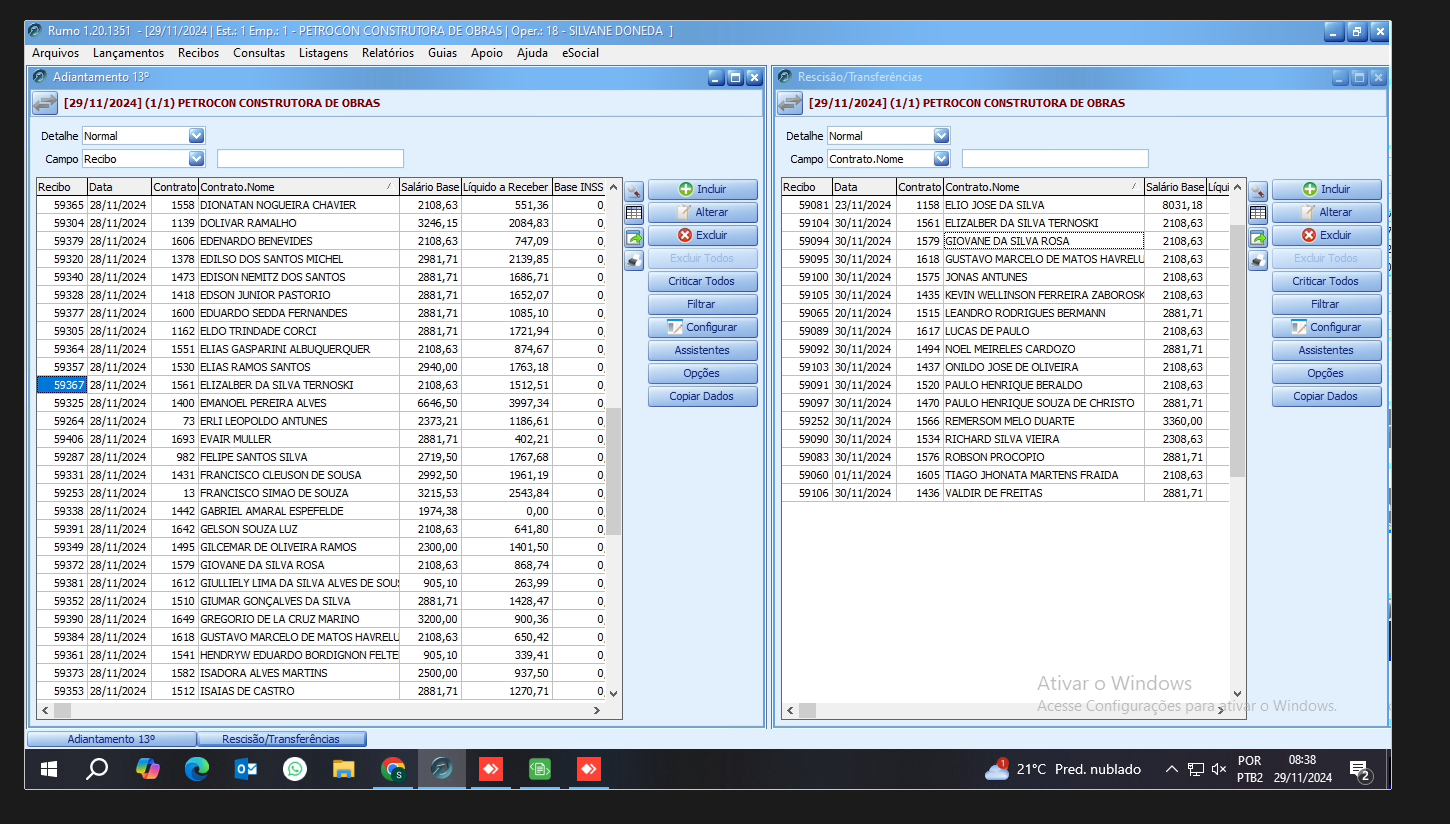Open the notification center icon

(1360, 769)
